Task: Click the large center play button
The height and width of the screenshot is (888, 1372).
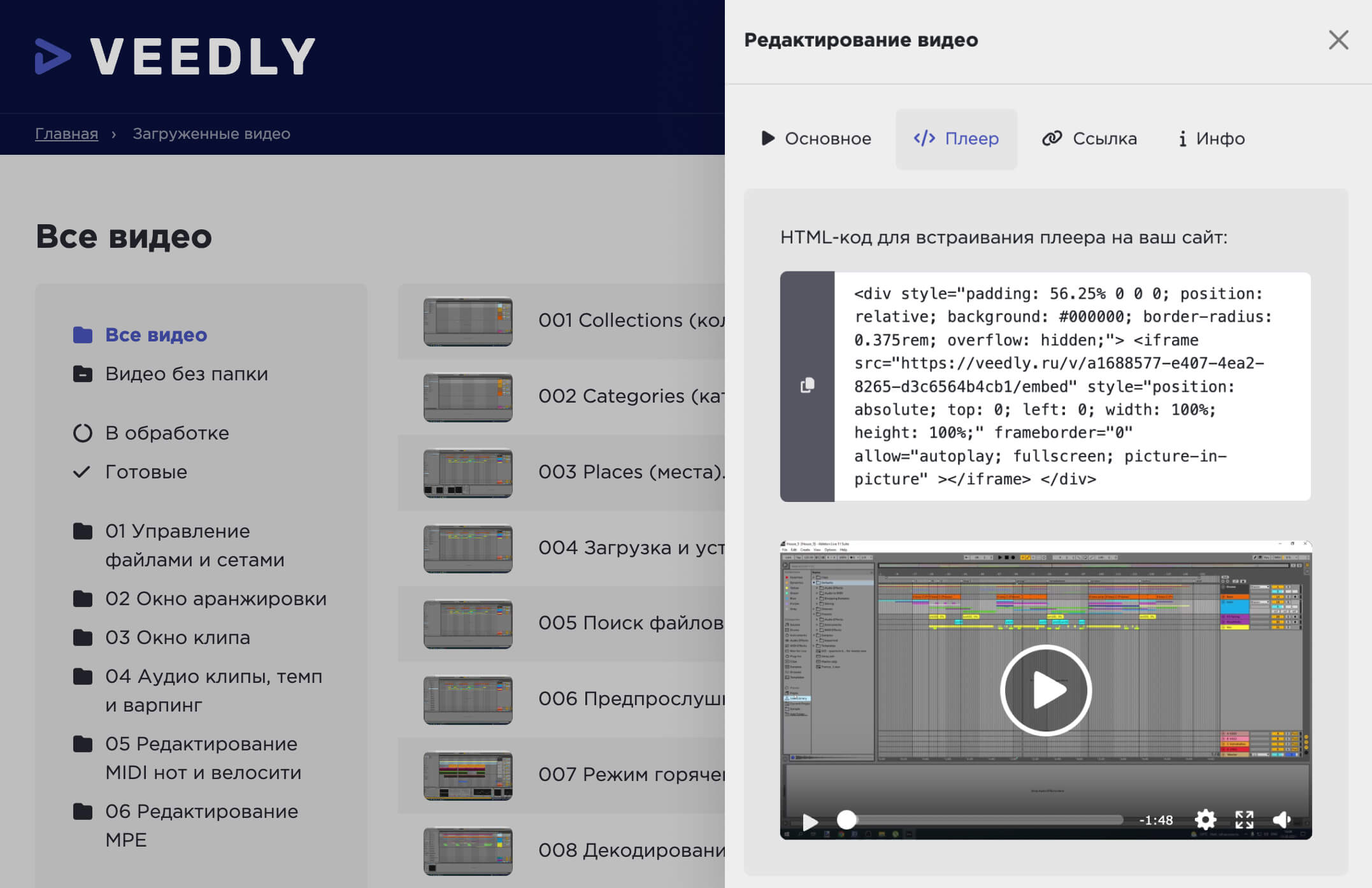Action: [1046, 690]
